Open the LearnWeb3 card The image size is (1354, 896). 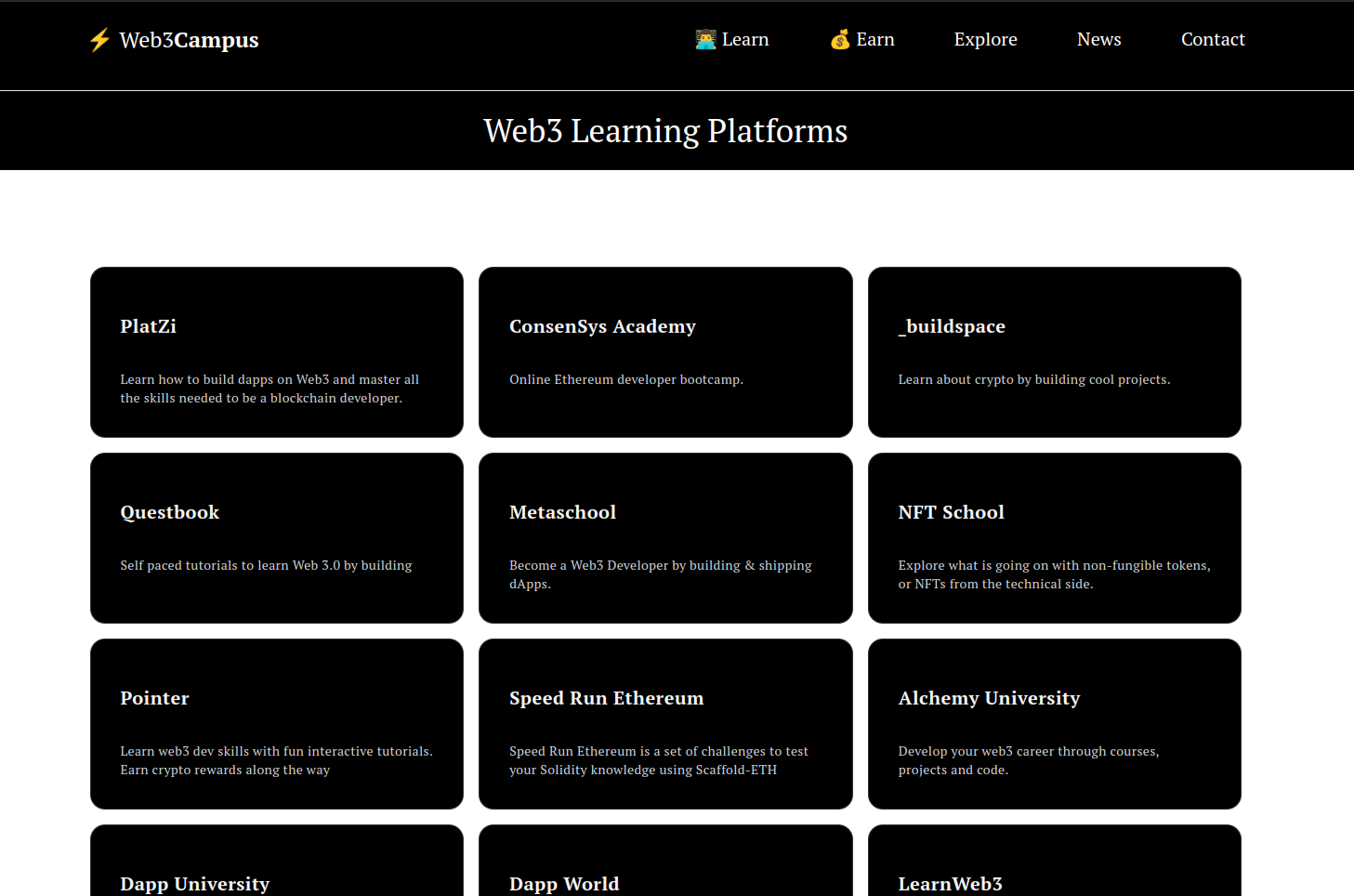(x=1055, y=861)
